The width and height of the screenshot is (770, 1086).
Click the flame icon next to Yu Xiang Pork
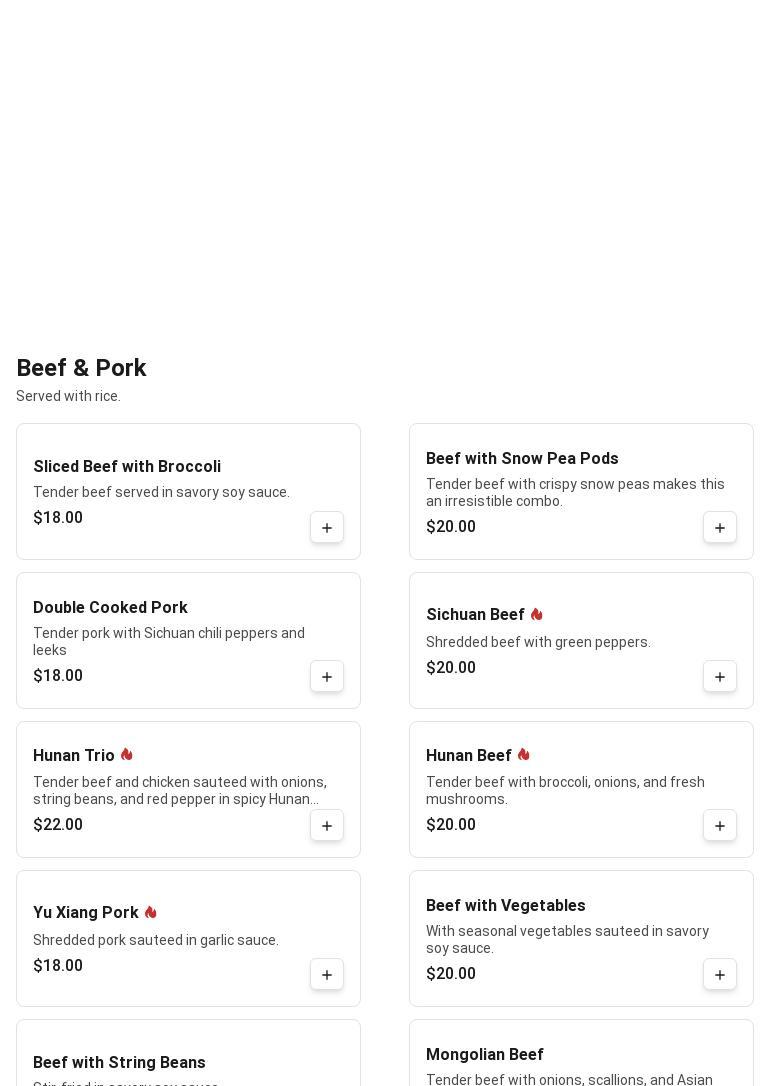[x=151, y=912]
